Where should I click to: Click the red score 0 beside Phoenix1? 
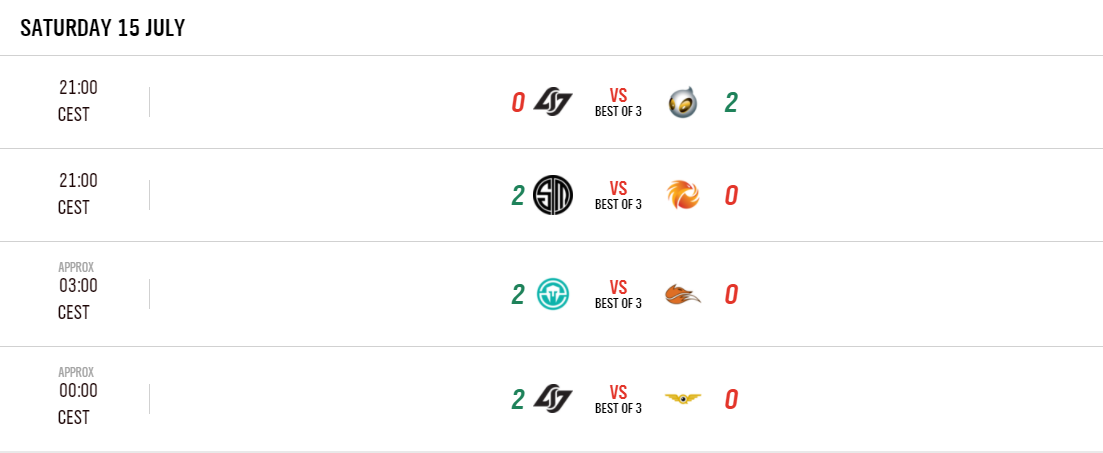[x=731, y=195]
